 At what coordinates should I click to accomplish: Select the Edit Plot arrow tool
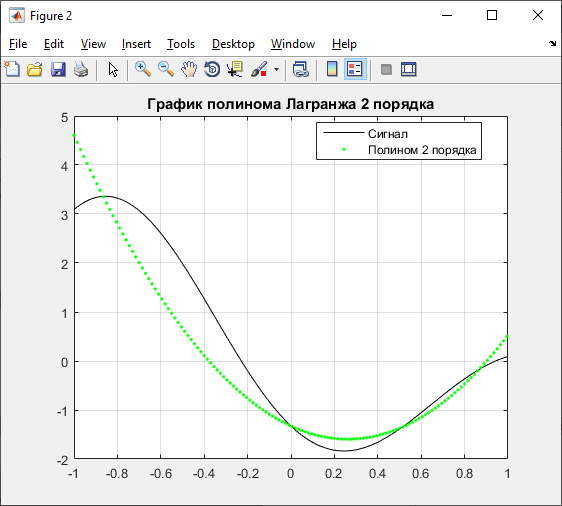click(x=113, y=69)
